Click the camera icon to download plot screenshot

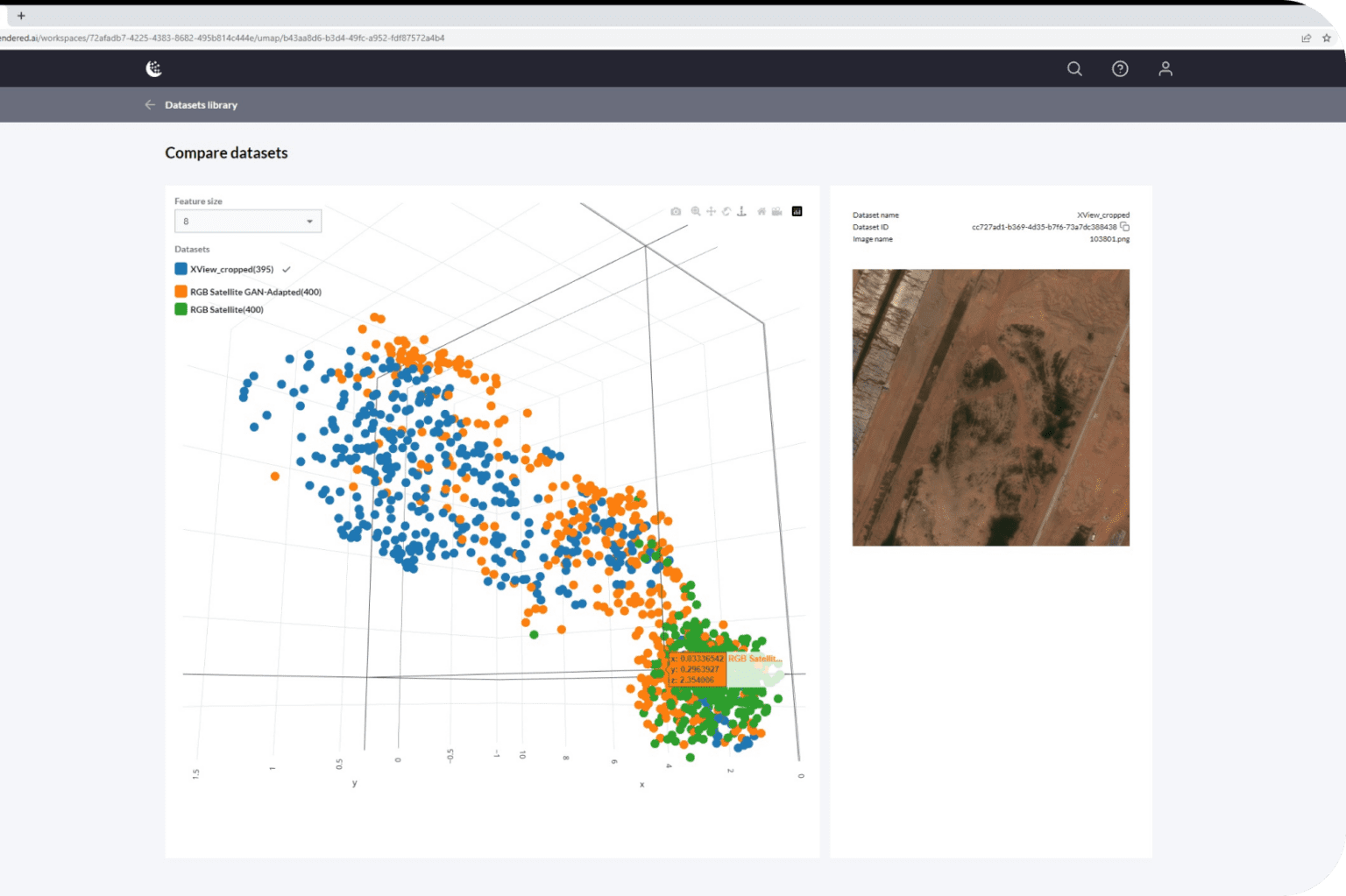[676, 211]
